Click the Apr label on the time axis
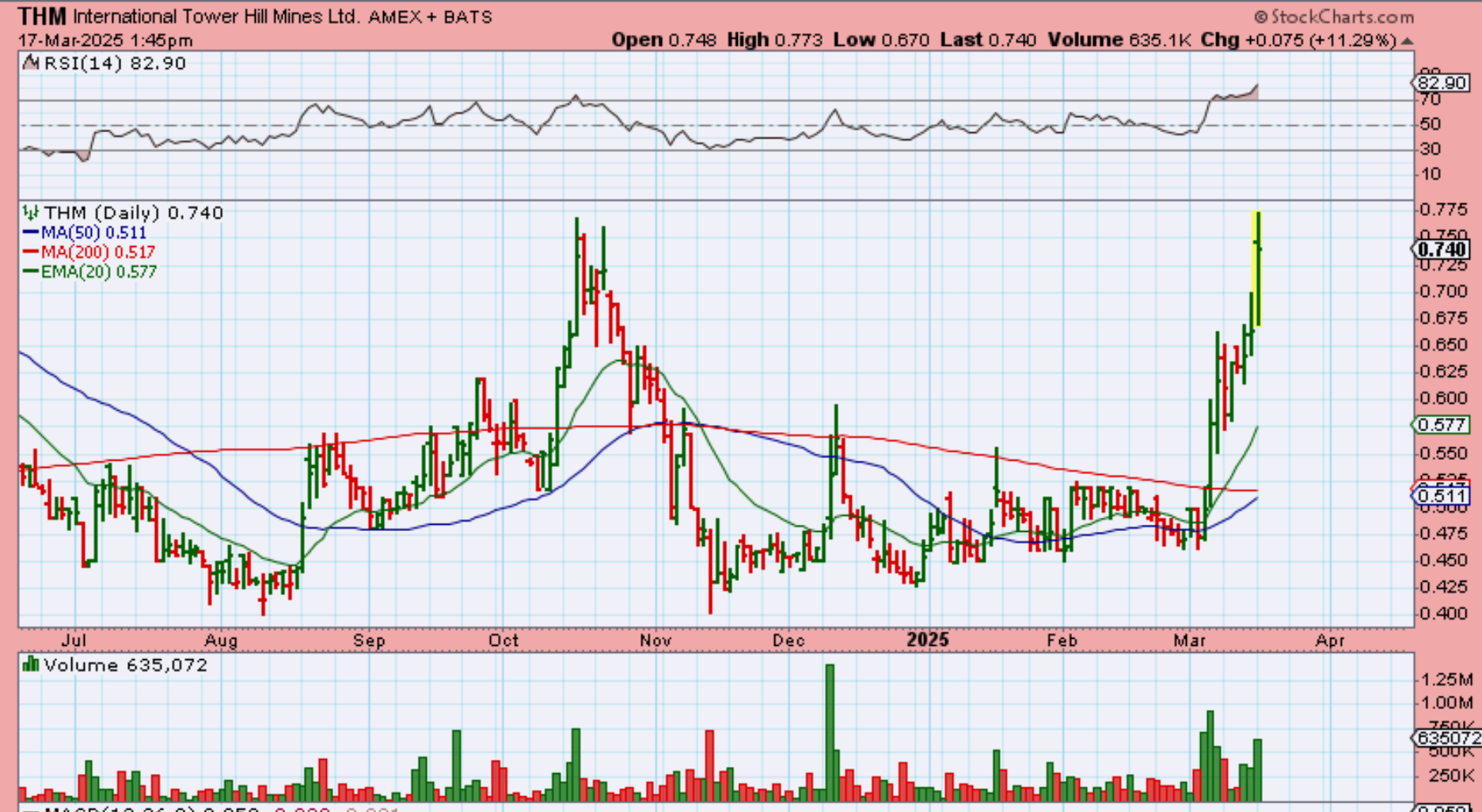1482x812 pixels. [x=1330, y=639]
